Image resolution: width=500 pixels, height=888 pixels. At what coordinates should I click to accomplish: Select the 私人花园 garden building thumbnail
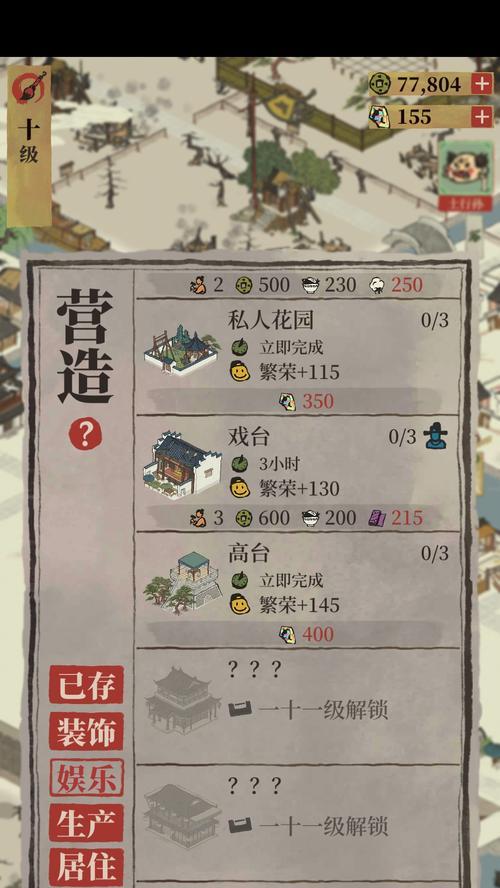[x=181, y=349]
